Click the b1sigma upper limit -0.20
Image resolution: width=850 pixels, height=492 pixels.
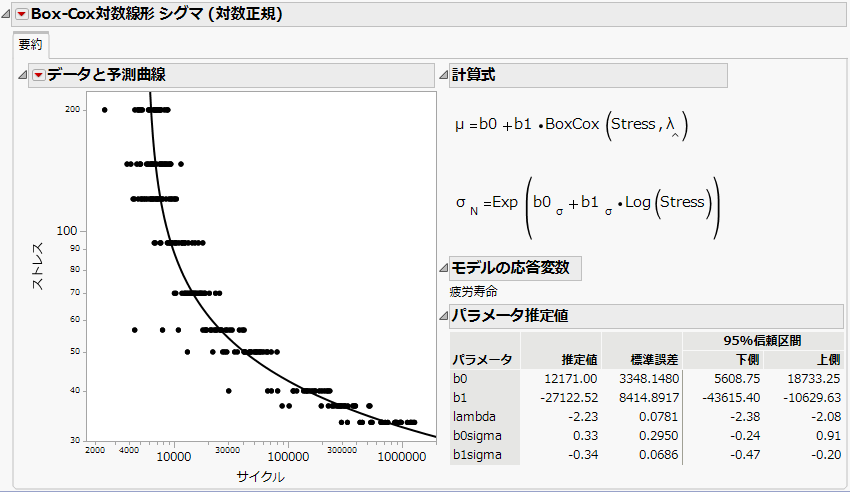click(x=826, y=455)
